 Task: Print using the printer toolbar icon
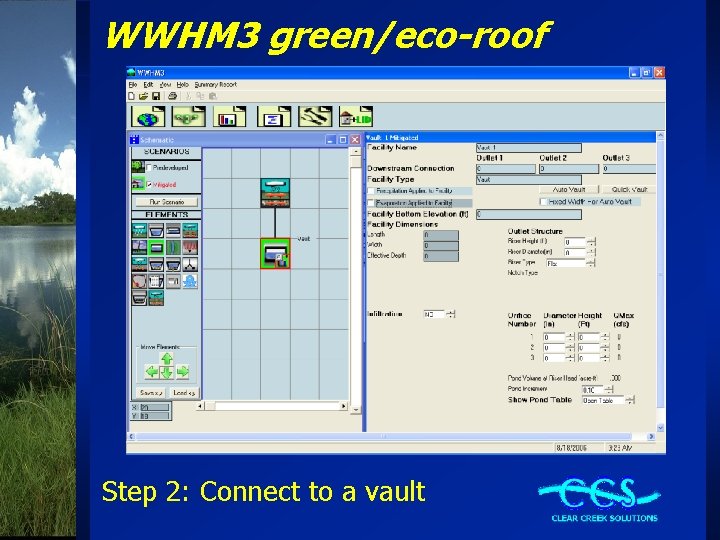(173, 96)
